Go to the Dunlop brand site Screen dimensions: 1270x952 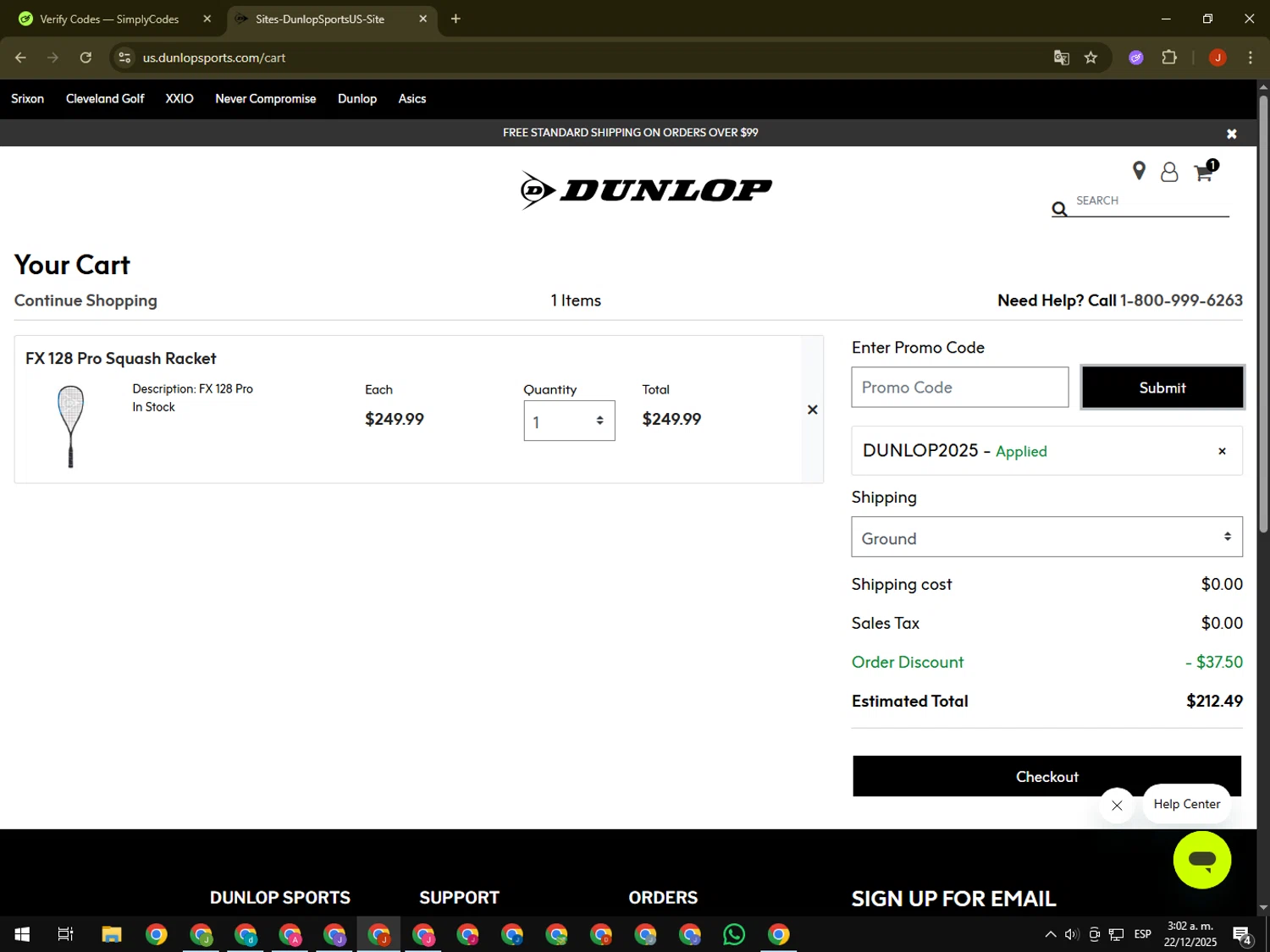click(357, 99)
